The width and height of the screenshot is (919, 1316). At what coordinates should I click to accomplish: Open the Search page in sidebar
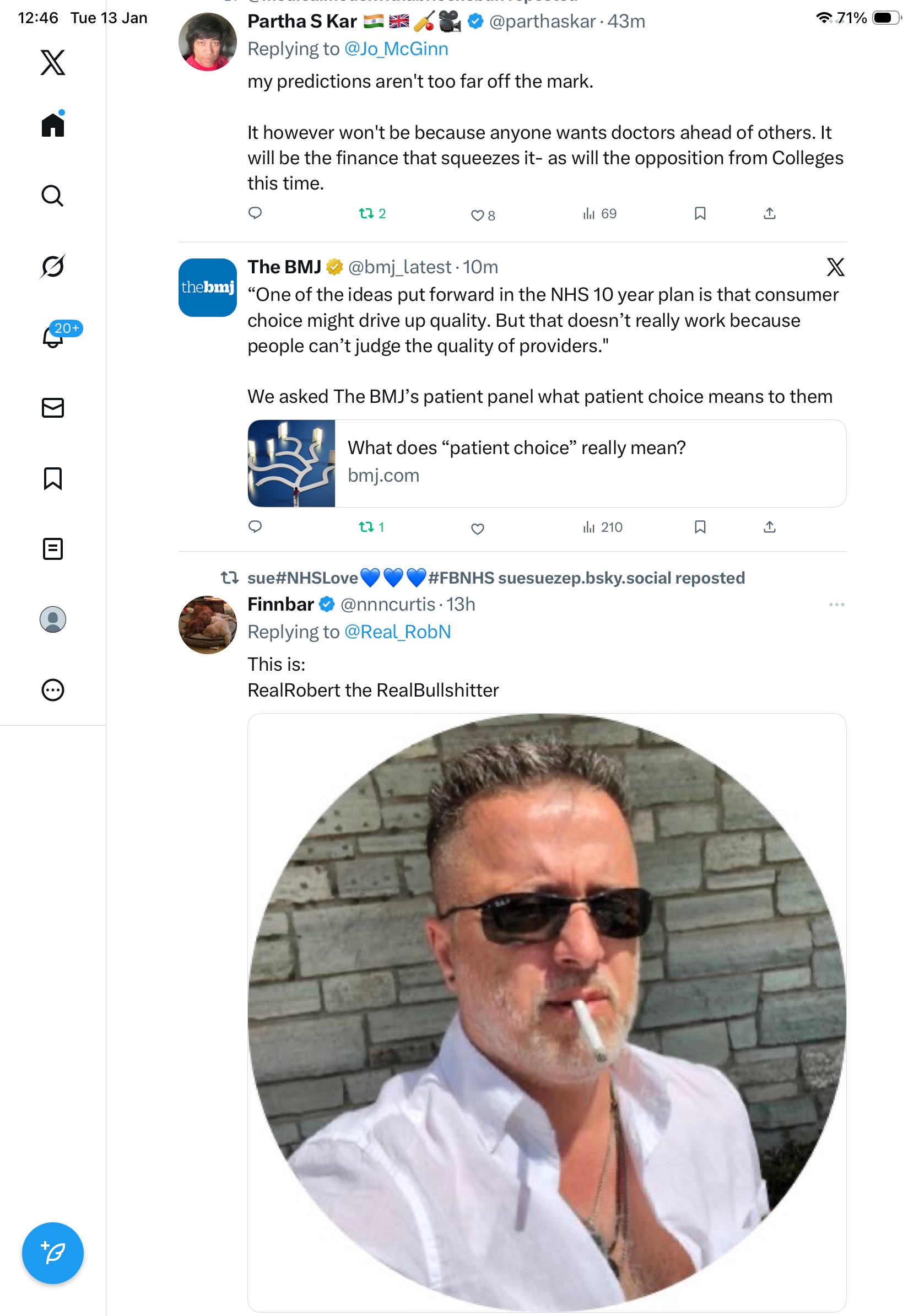click(53, 196)
